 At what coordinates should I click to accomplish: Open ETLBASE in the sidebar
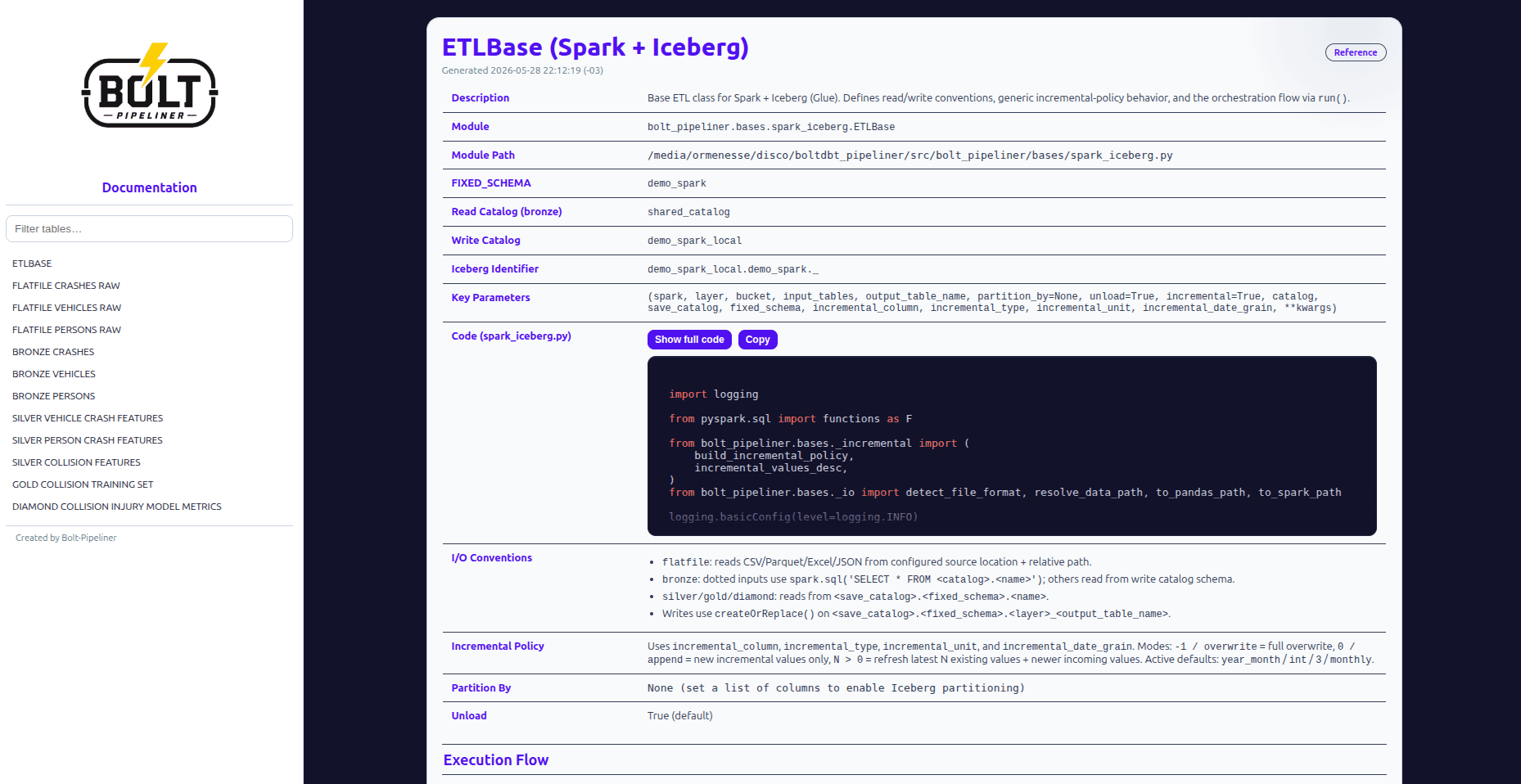[x=32, y=264]
